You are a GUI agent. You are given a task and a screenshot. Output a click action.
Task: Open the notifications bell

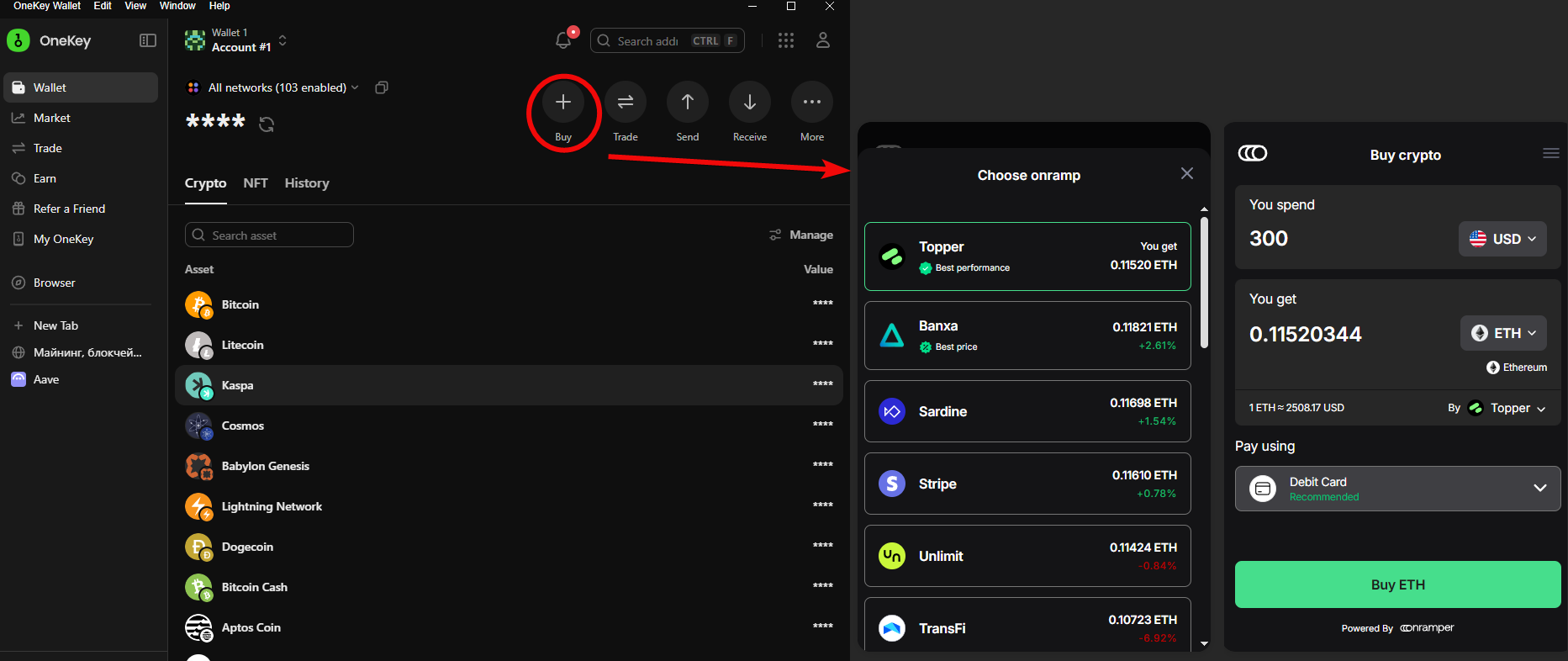pos(563,40)
